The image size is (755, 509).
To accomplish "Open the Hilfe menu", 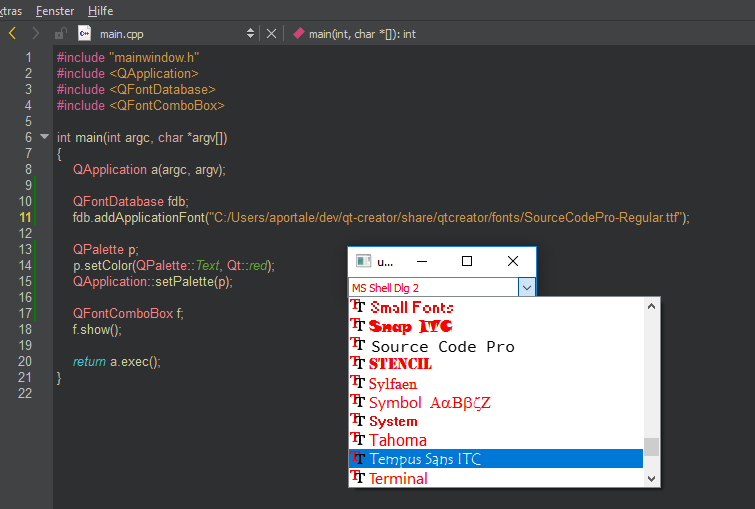I will [x=100, y=10].
